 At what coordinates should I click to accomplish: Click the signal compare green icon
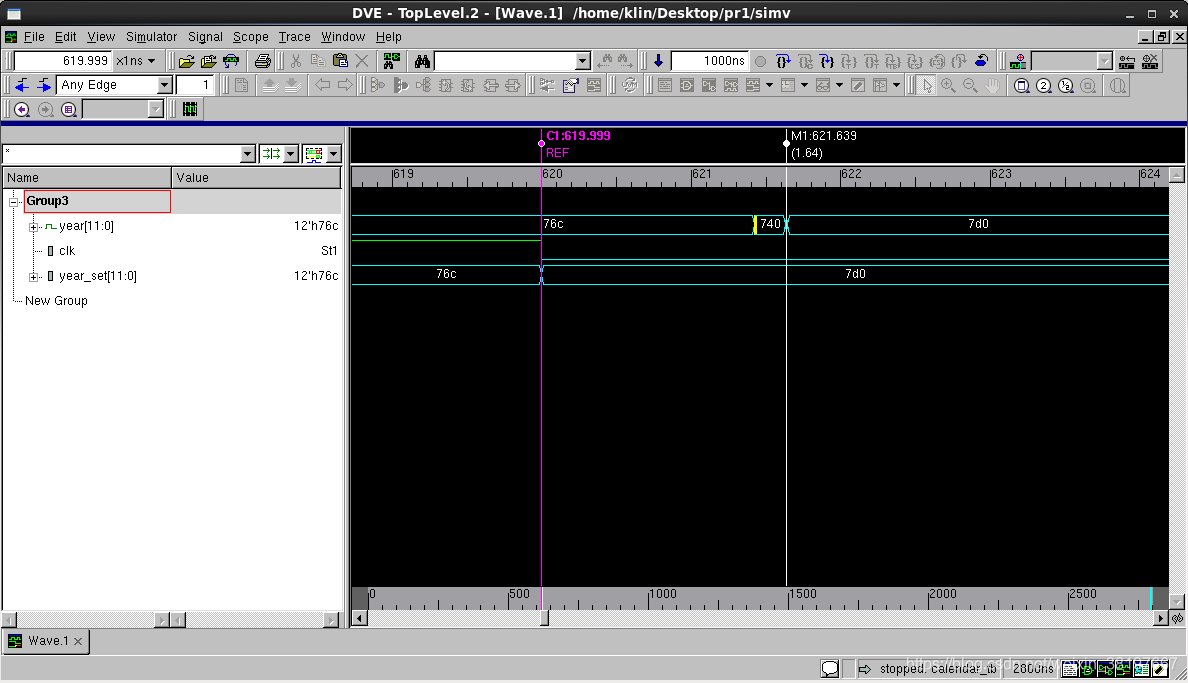click(391, 61)
